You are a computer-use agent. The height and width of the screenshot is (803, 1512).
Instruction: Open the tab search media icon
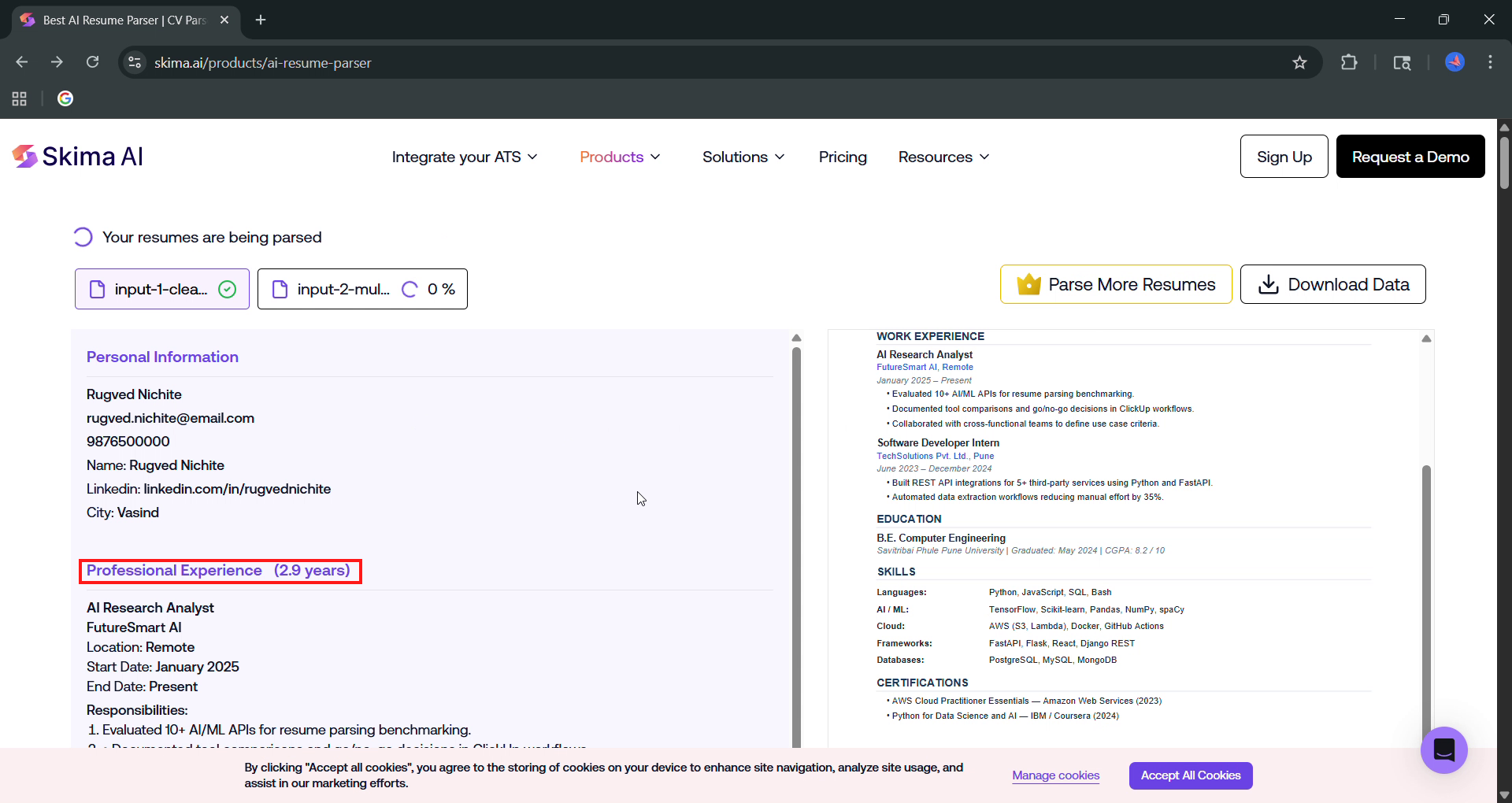(x=1402, y=62)
